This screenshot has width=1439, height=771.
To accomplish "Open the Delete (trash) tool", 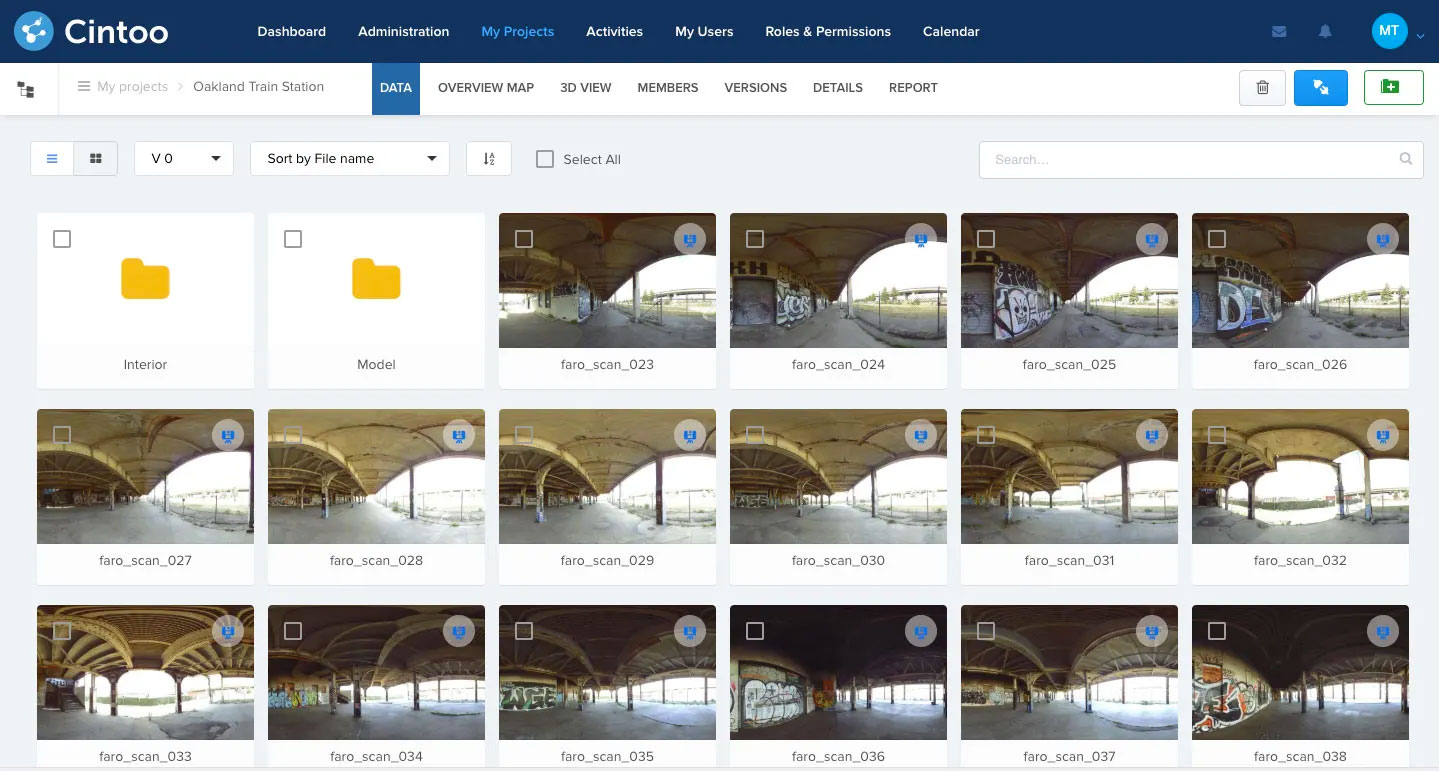I will pyautogui.click(x=1261, y=88).
